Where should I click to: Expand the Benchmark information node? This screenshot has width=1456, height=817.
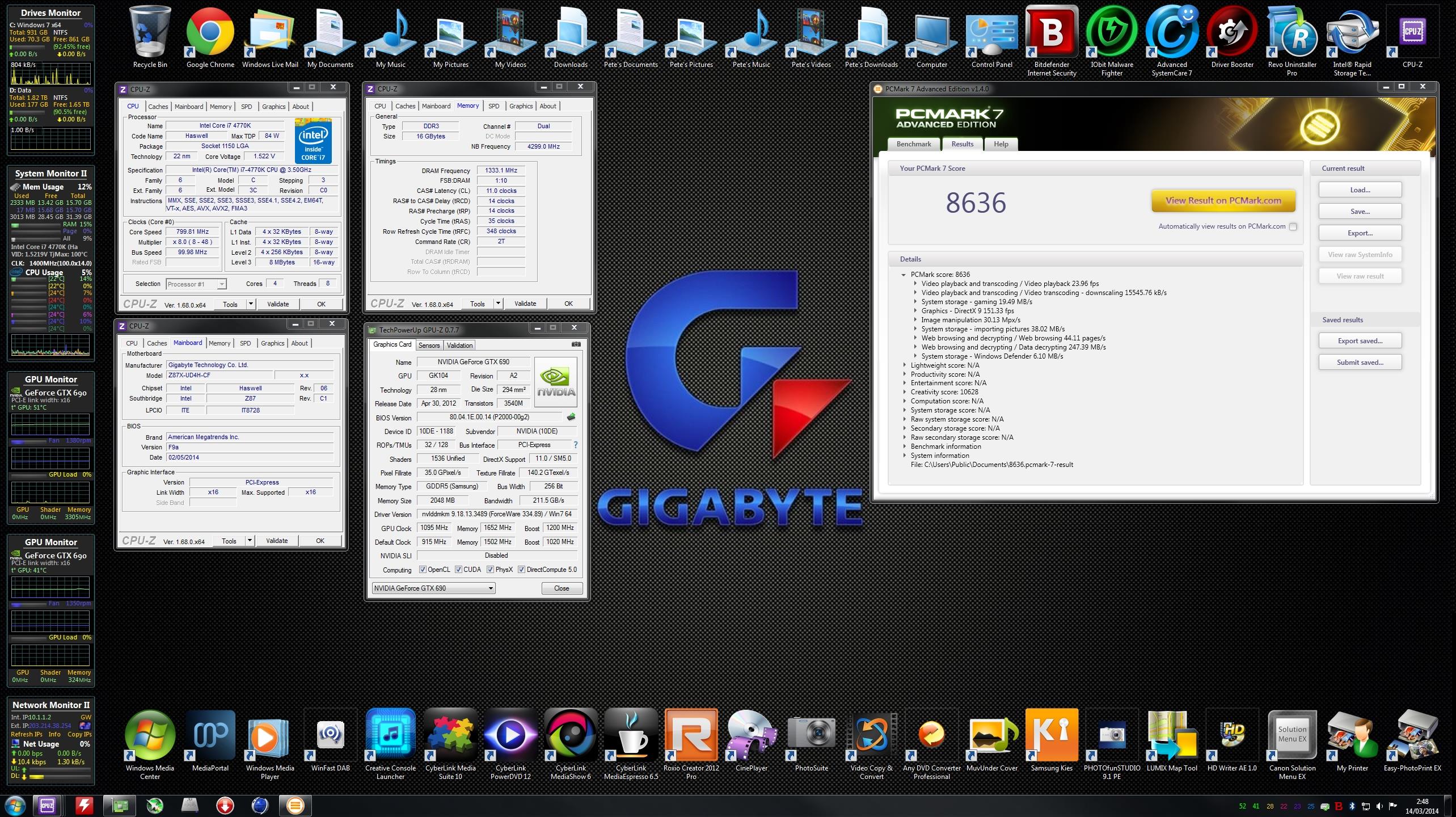click(x=904, y=447)
